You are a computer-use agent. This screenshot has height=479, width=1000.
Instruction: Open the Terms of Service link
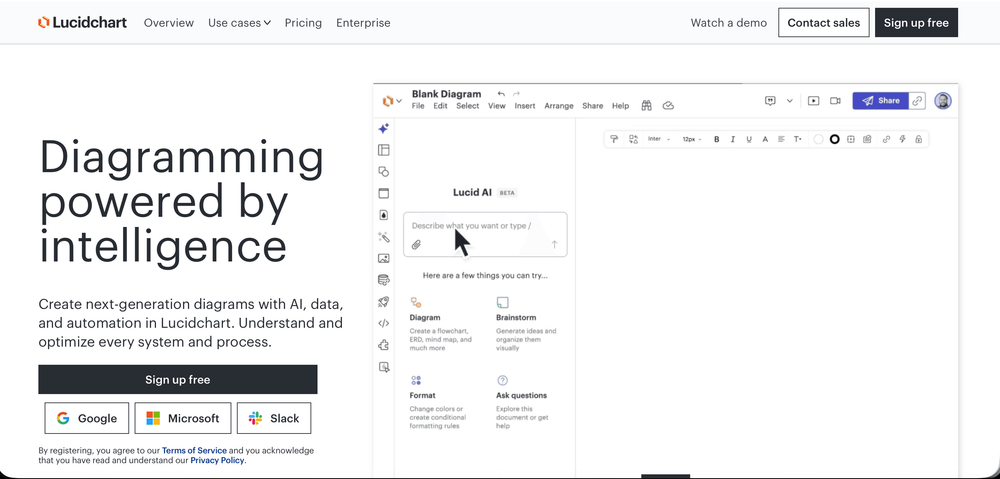click(x=194, y=450)
